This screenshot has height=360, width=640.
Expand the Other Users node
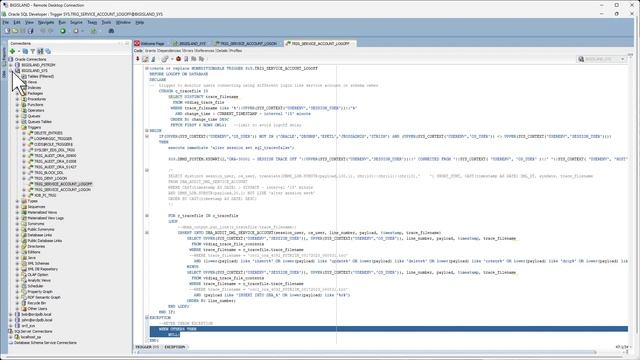click(x=18, y=309)
